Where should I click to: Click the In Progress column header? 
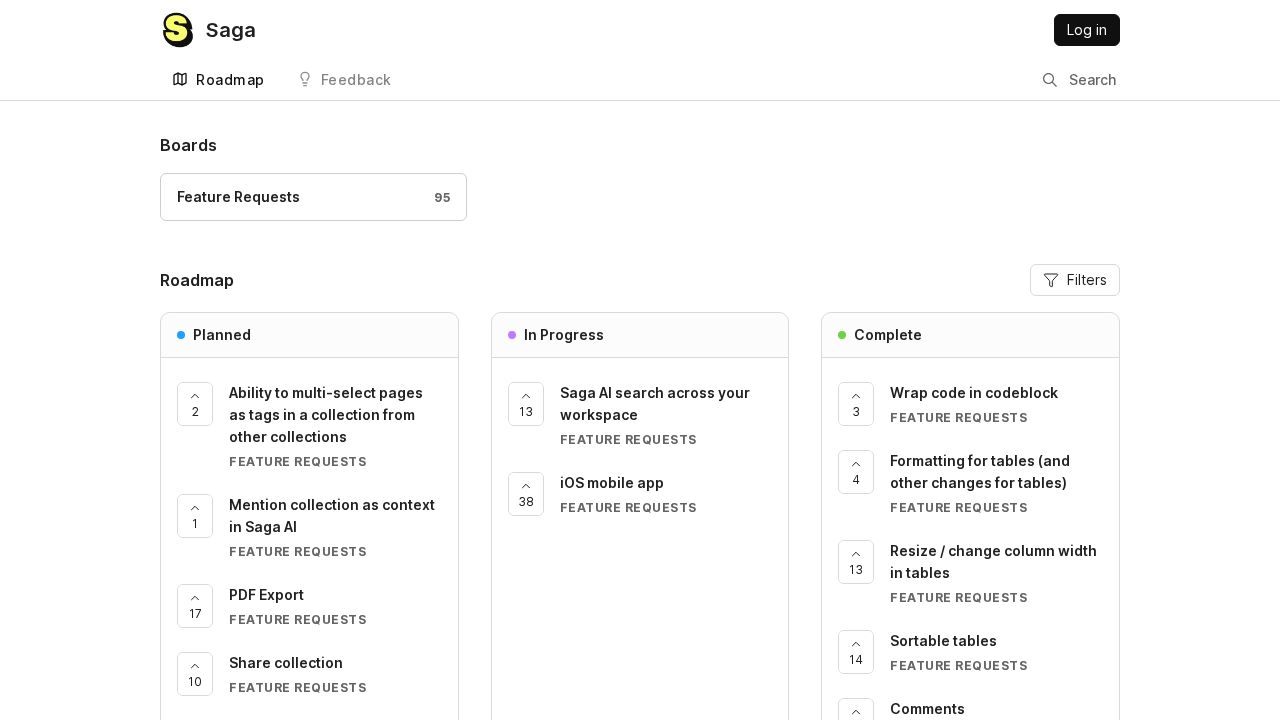[640, 335]
